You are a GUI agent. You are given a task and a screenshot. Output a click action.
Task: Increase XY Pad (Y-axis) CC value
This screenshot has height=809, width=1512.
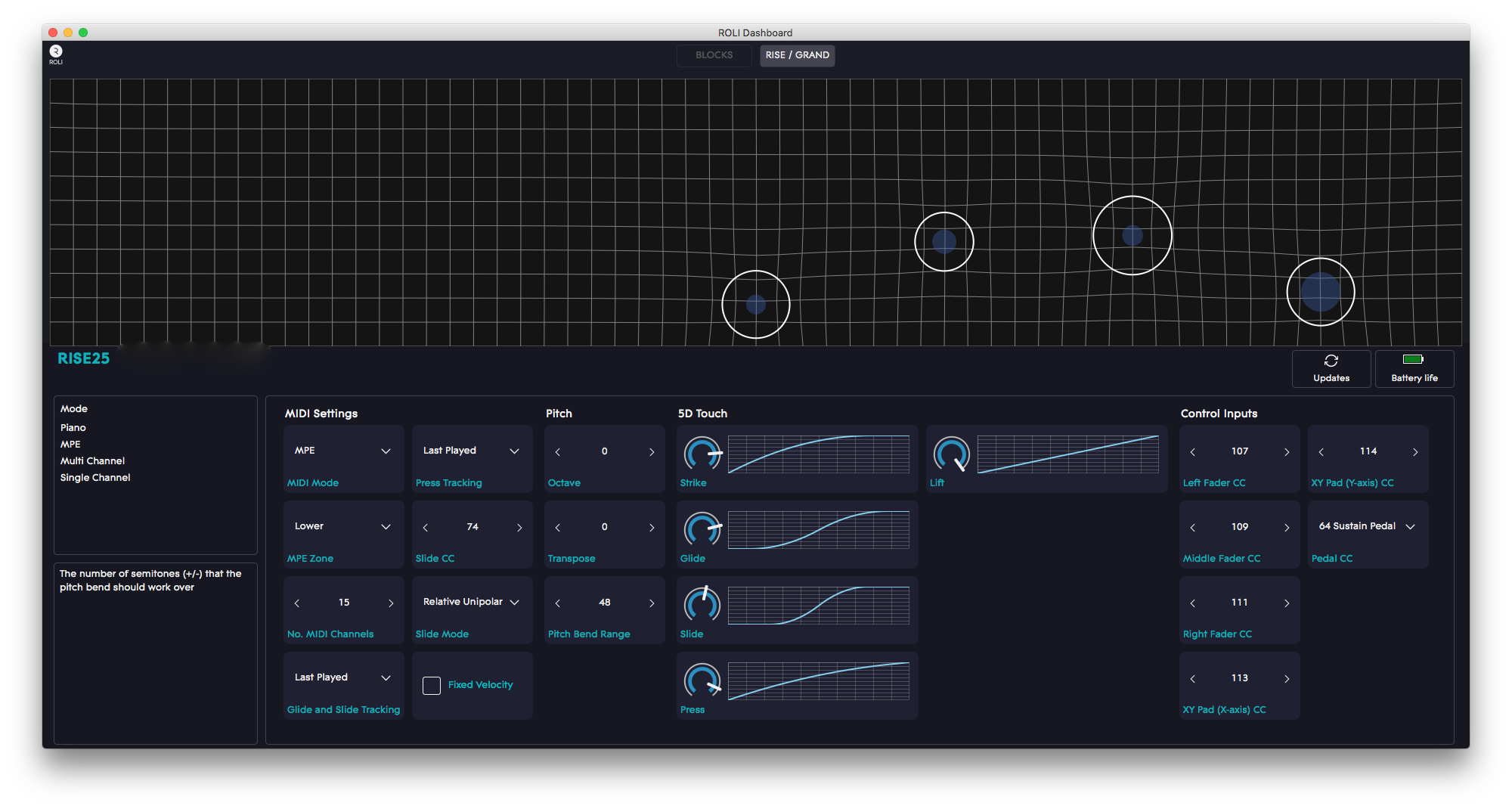click(x=1415, y=452)
